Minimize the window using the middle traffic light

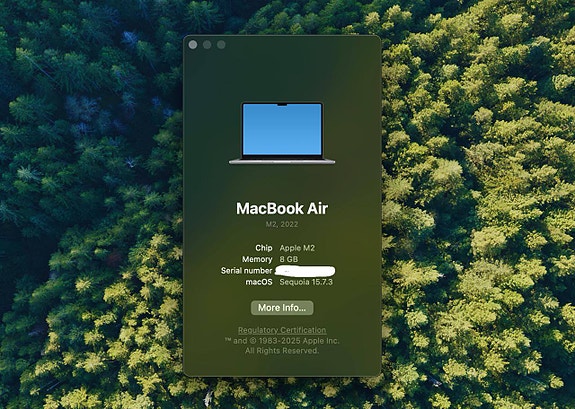(207, 45)
